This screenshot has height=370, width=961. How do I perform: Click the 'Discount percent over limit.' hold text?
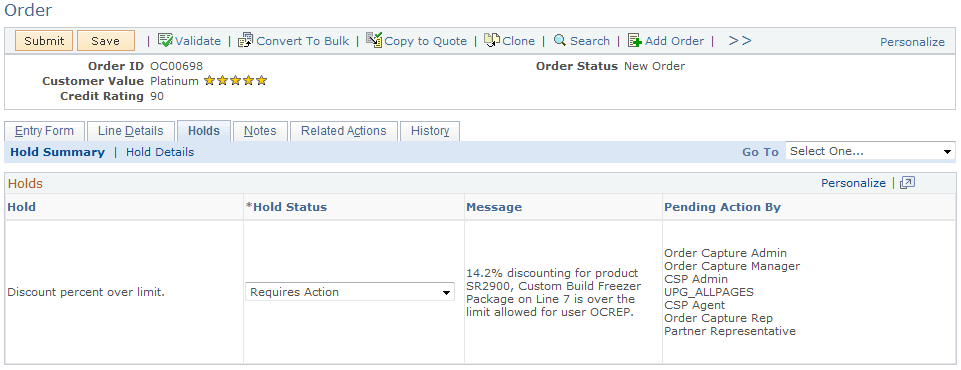tap(86, 292)
